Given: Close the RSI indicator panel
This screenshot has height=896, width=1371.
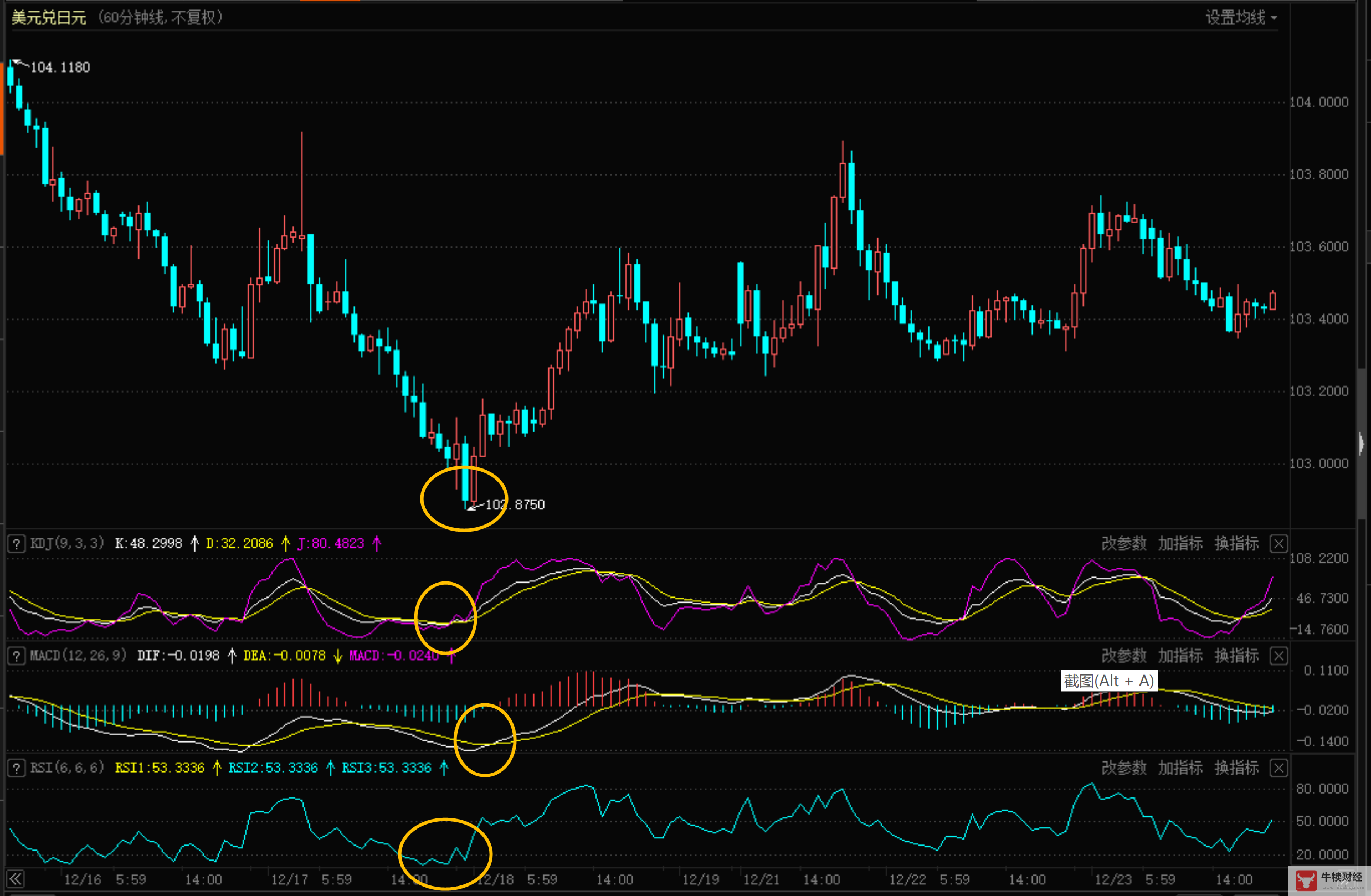Looking at the screenshot, I should pyautogui.click(x=1278, y=768).
